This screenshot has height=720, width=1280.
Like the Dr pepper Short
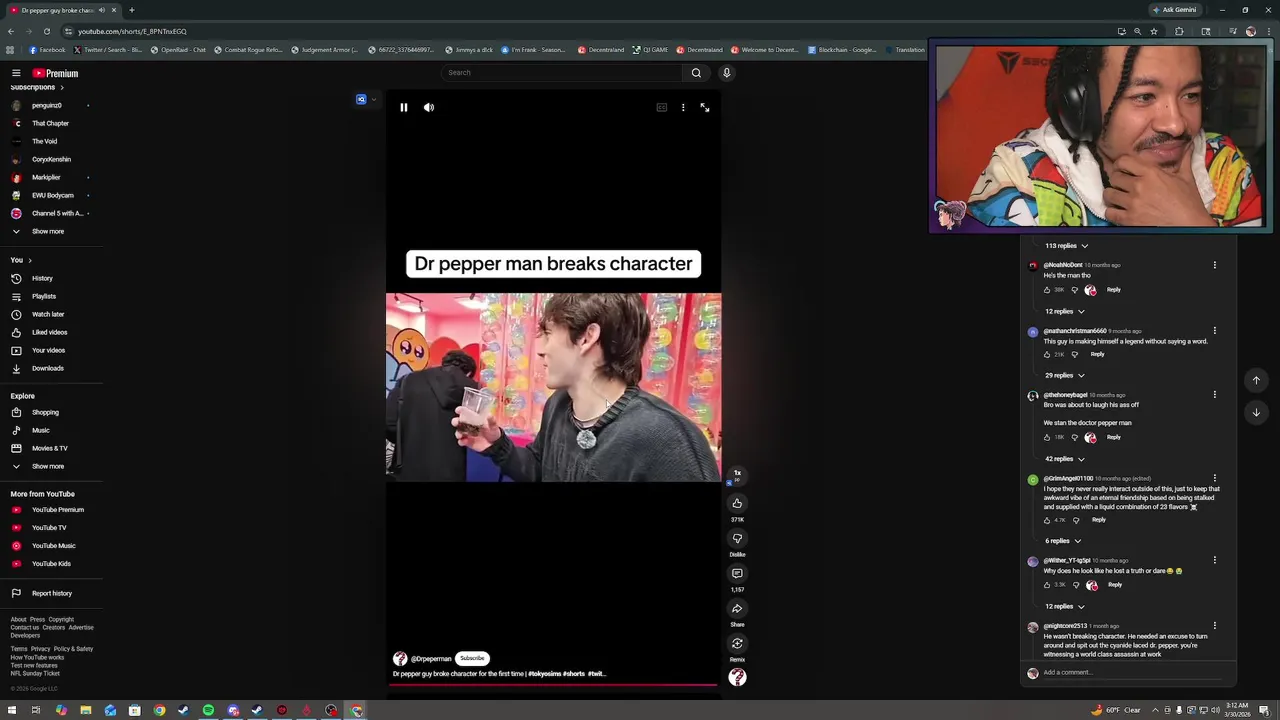pos(737,503)
